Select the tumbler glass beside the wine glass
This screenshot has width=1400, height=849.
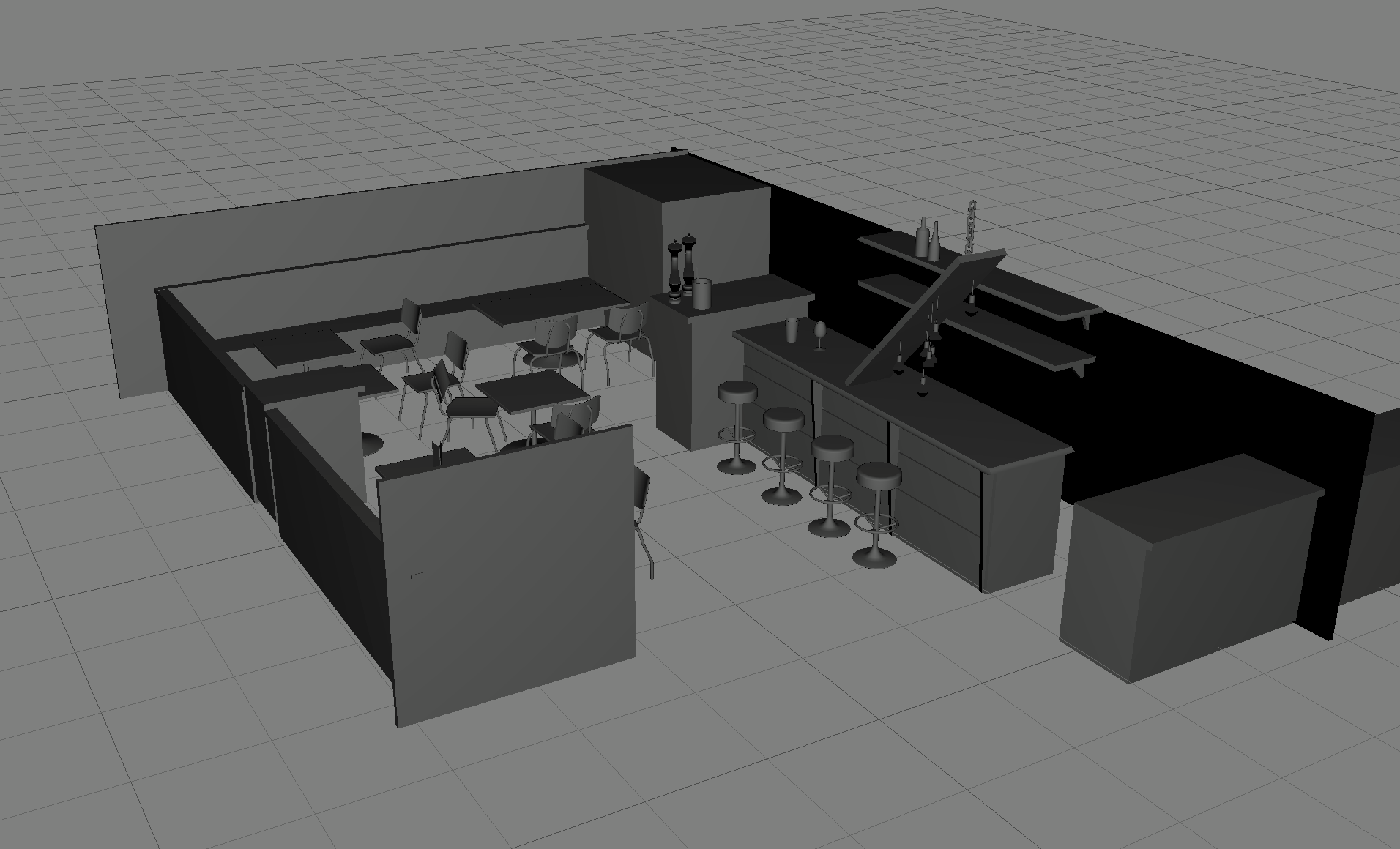coord(792,329)
